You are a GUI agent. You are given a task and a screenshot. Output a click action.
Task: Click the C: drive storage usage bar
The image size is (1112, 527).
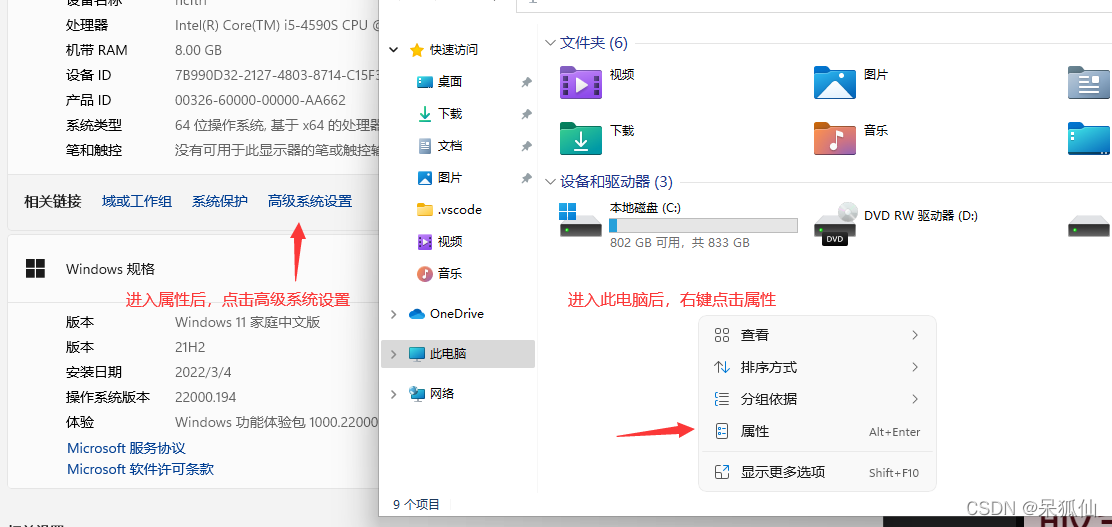[x=703, y=226]
